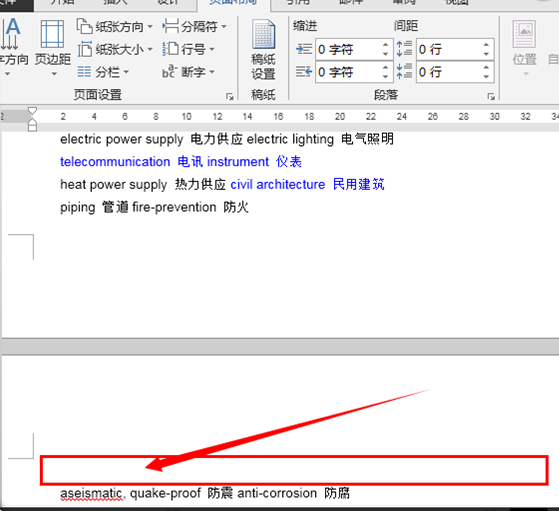Click spacing after 0 行 field
This screenshot has height=511, width=559.
(449, 72)
